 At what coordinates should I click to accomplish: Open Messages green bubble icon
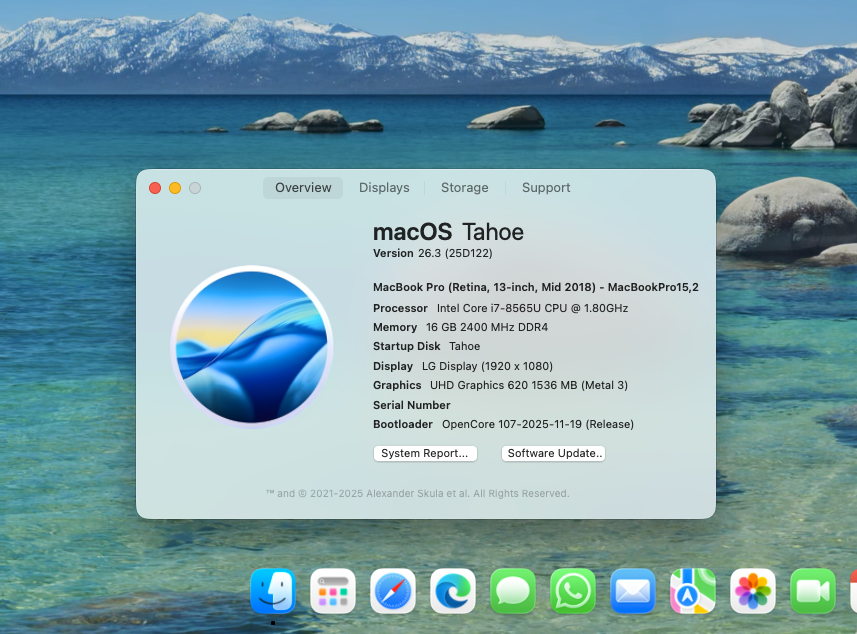(513, 591)
